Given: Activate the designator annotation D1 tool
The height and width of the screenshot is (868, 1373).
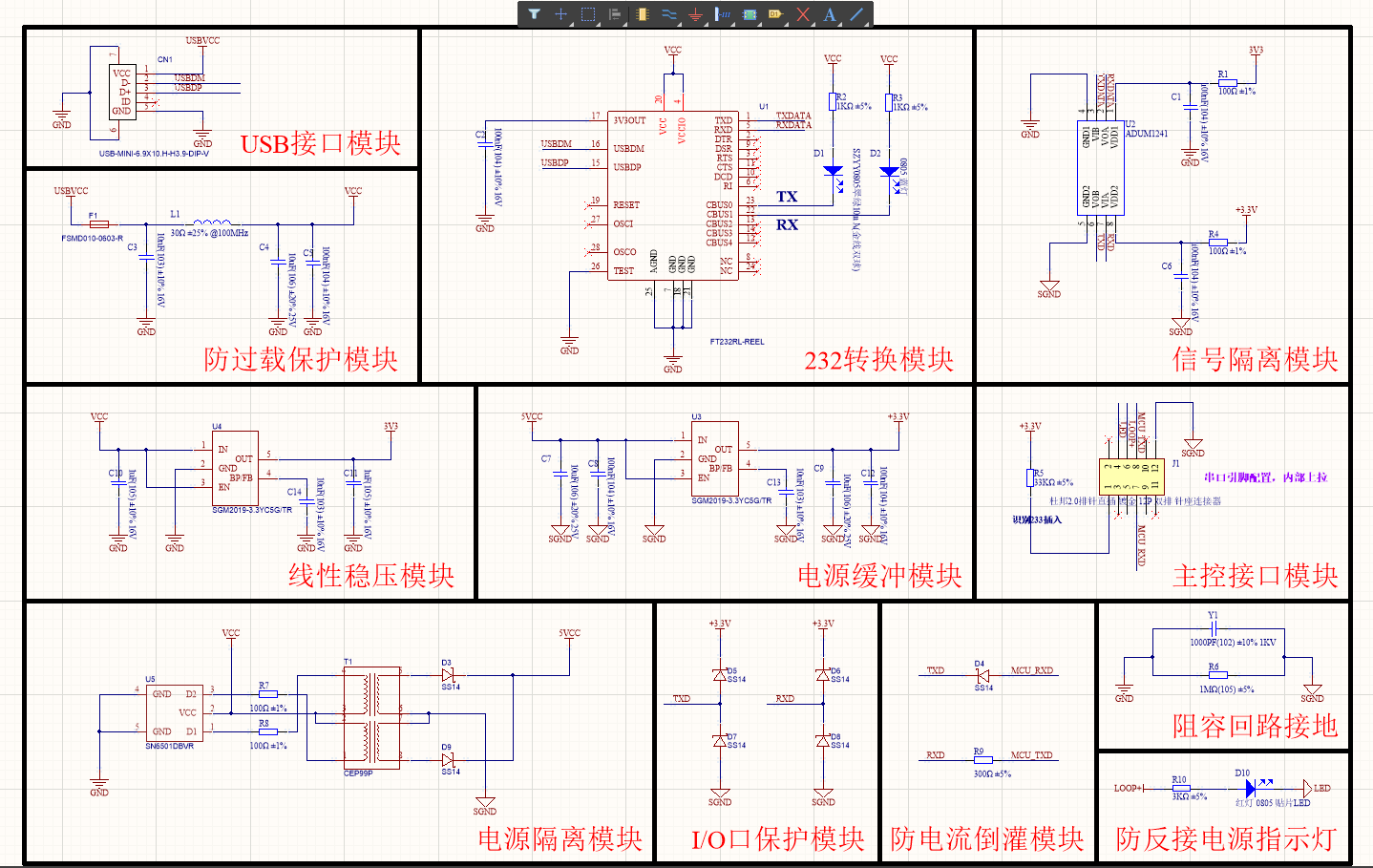Looking at the screenshot, I should pos(775,14).
